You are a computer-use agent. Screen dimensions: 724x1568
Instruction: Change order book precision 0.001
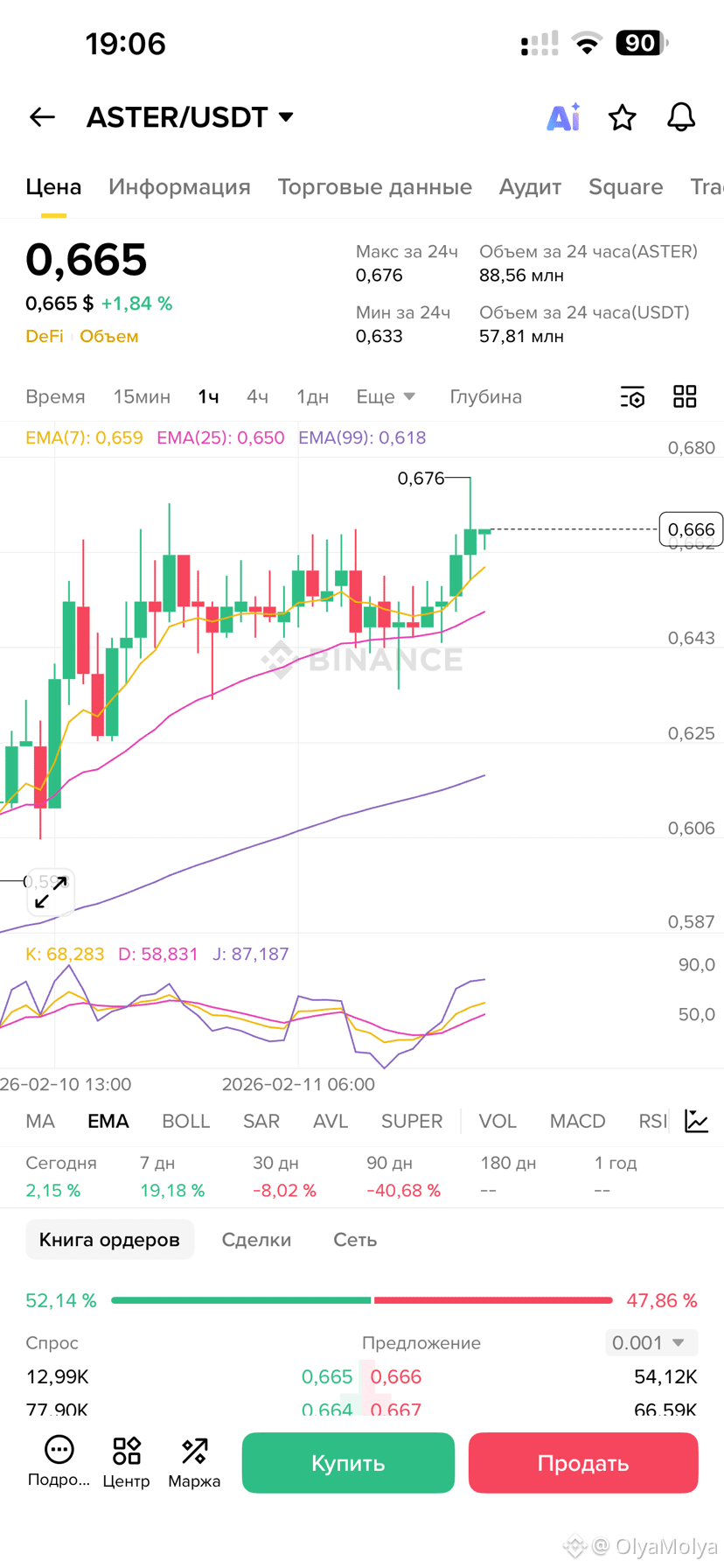[651, 1342]
